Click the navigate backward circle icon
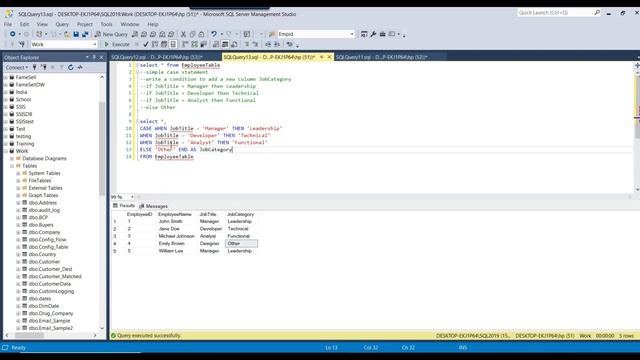The width and height of the screenshot is (640, 360). [13, 34]
